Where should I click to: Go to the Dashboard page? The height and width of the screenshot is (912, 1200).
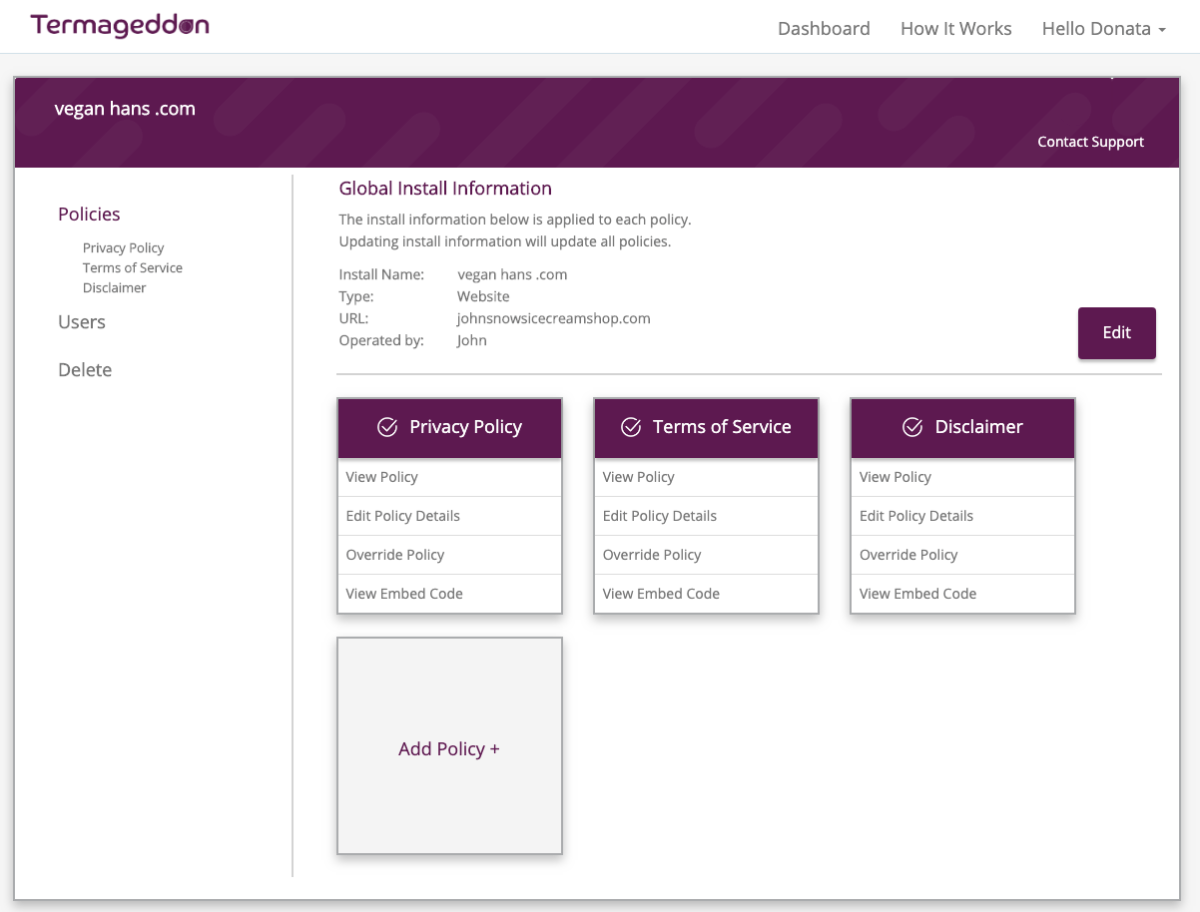pos(824,28)
